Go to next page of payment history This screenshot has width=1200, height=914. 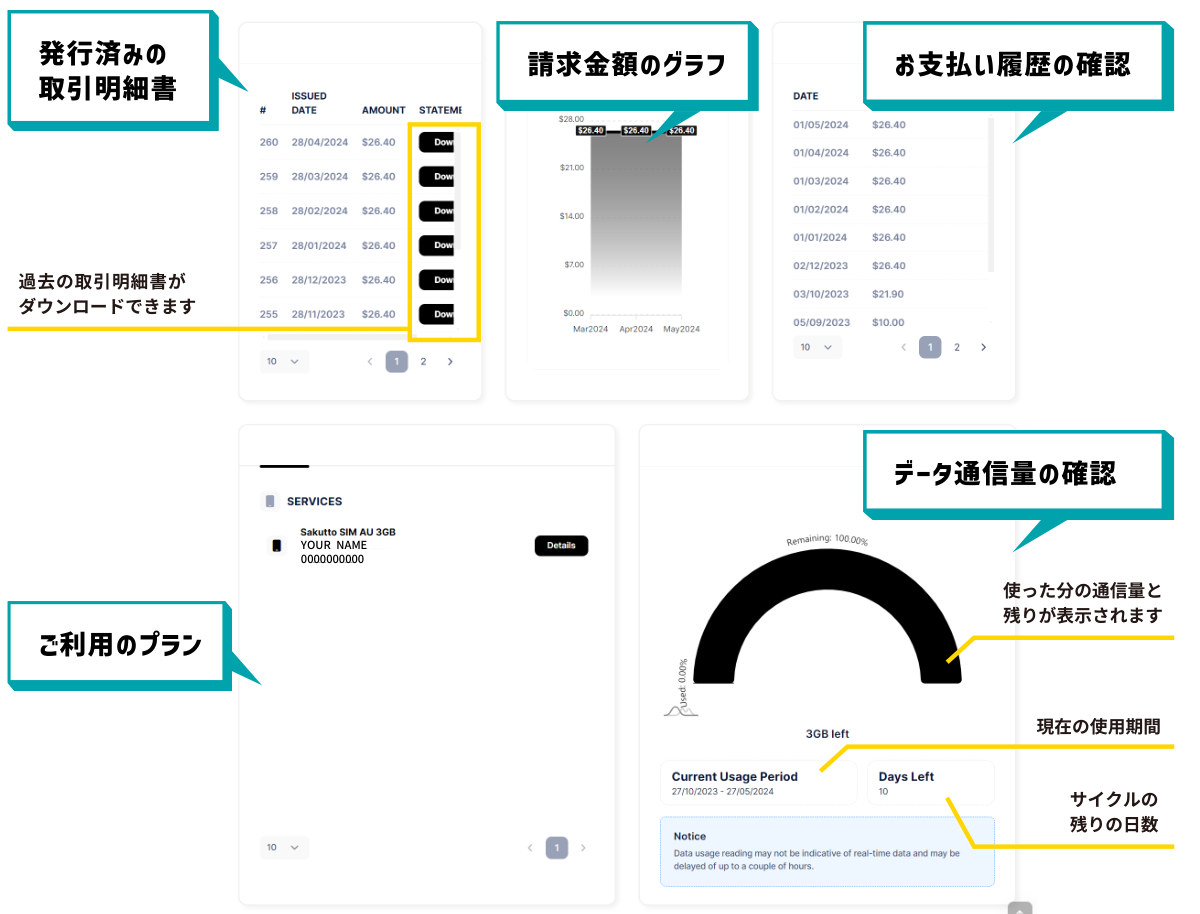[984, 347]
